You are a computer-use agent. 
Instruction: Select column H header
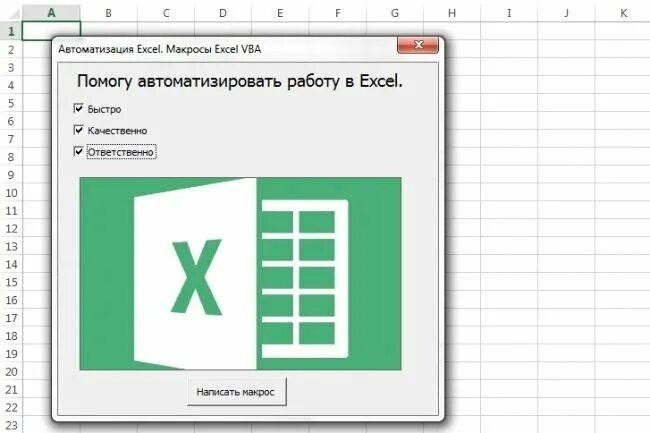tap(452, 13)
